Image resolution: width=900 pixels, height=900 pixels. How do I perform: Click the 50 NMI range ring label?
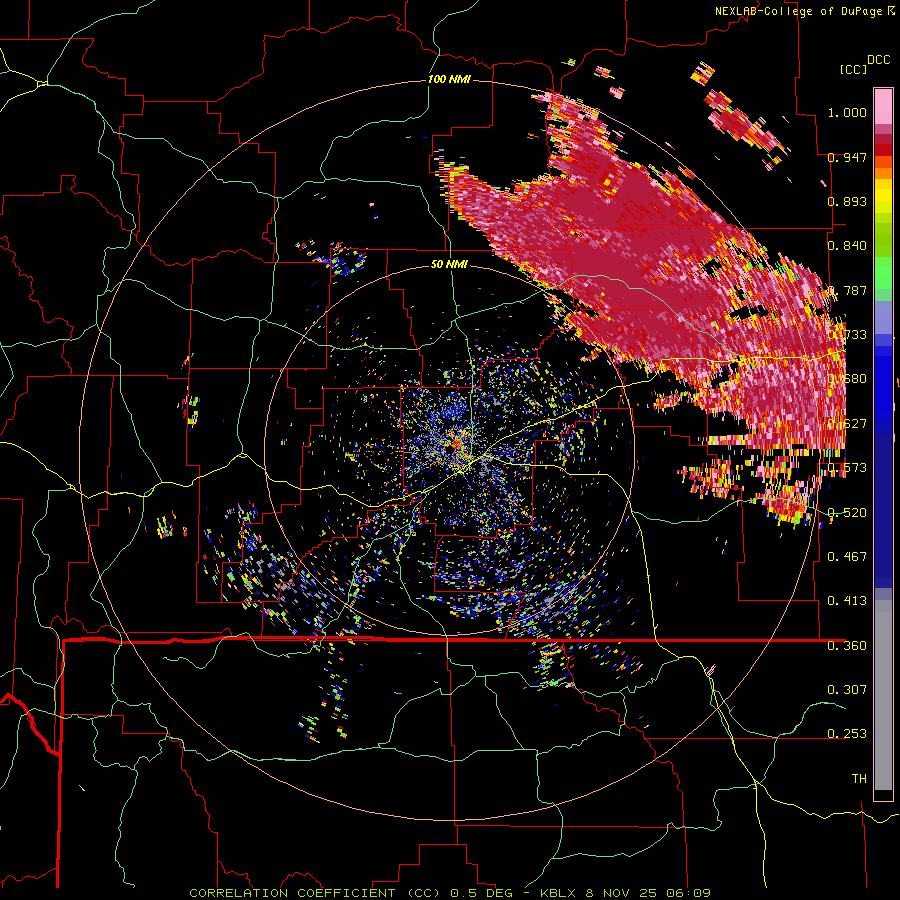(x=449, y=264)
